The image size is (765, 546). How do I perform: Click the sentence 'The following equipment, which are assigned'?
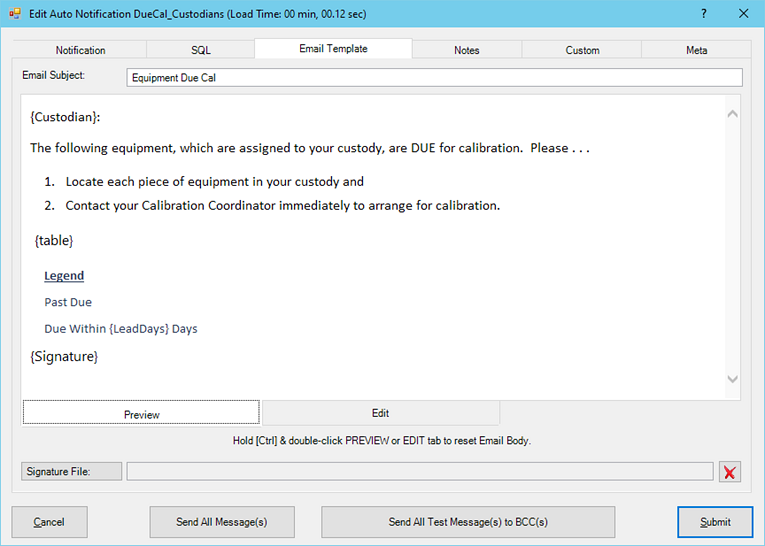[x=310, y=148]
